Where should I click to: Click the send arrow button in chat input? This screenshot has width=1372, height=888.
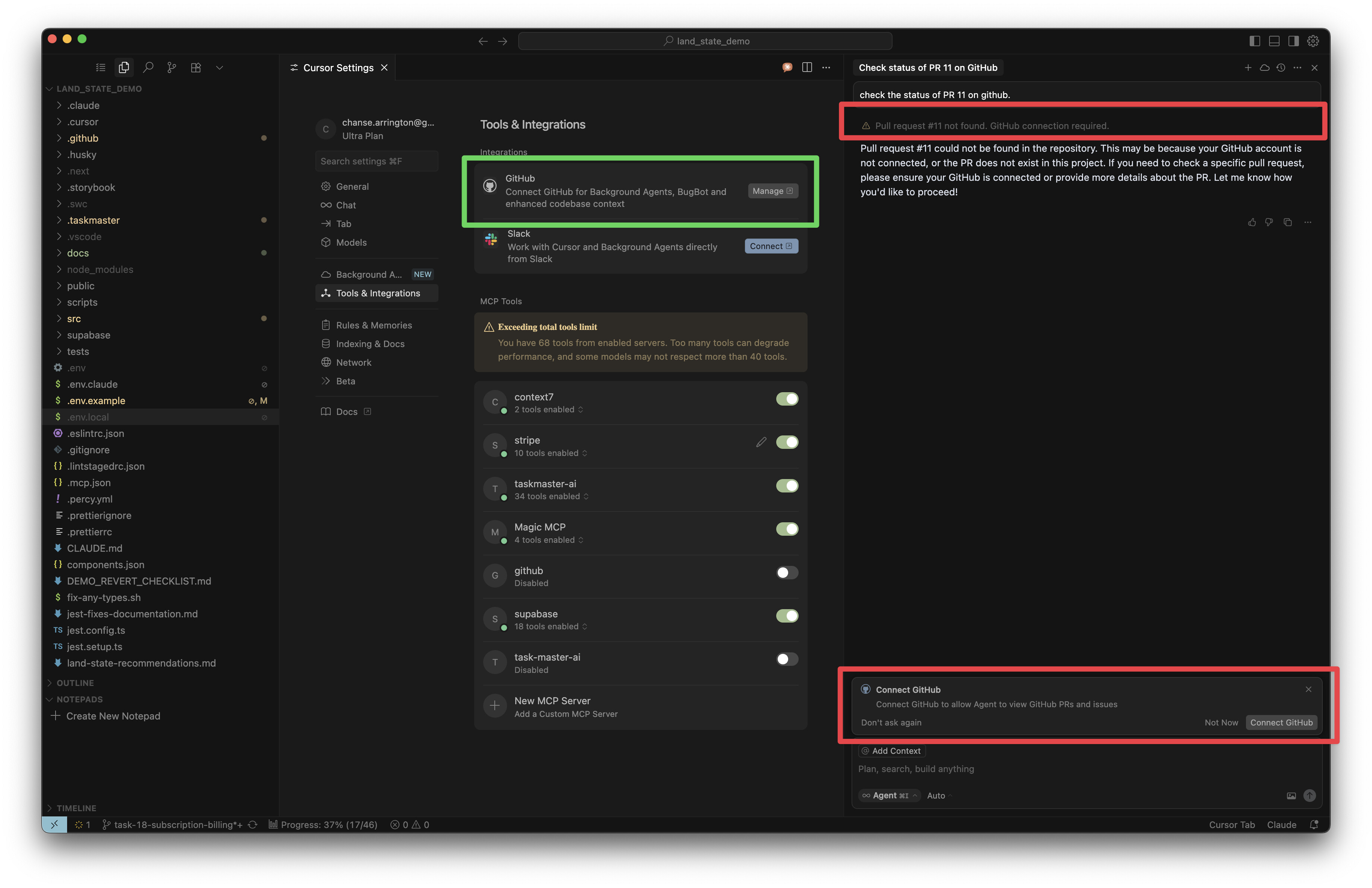(x=1310, y=796)
